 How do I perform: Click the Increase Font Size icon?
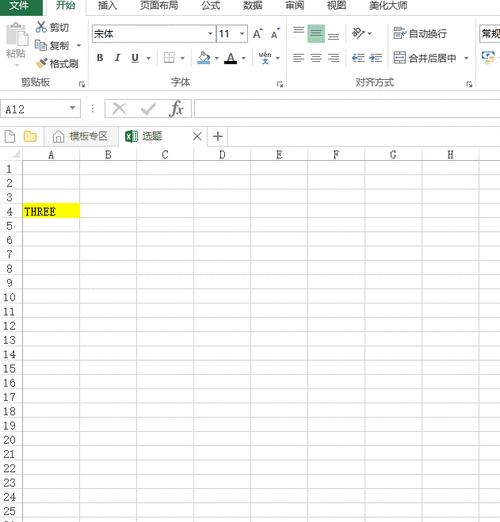[258, 34]
